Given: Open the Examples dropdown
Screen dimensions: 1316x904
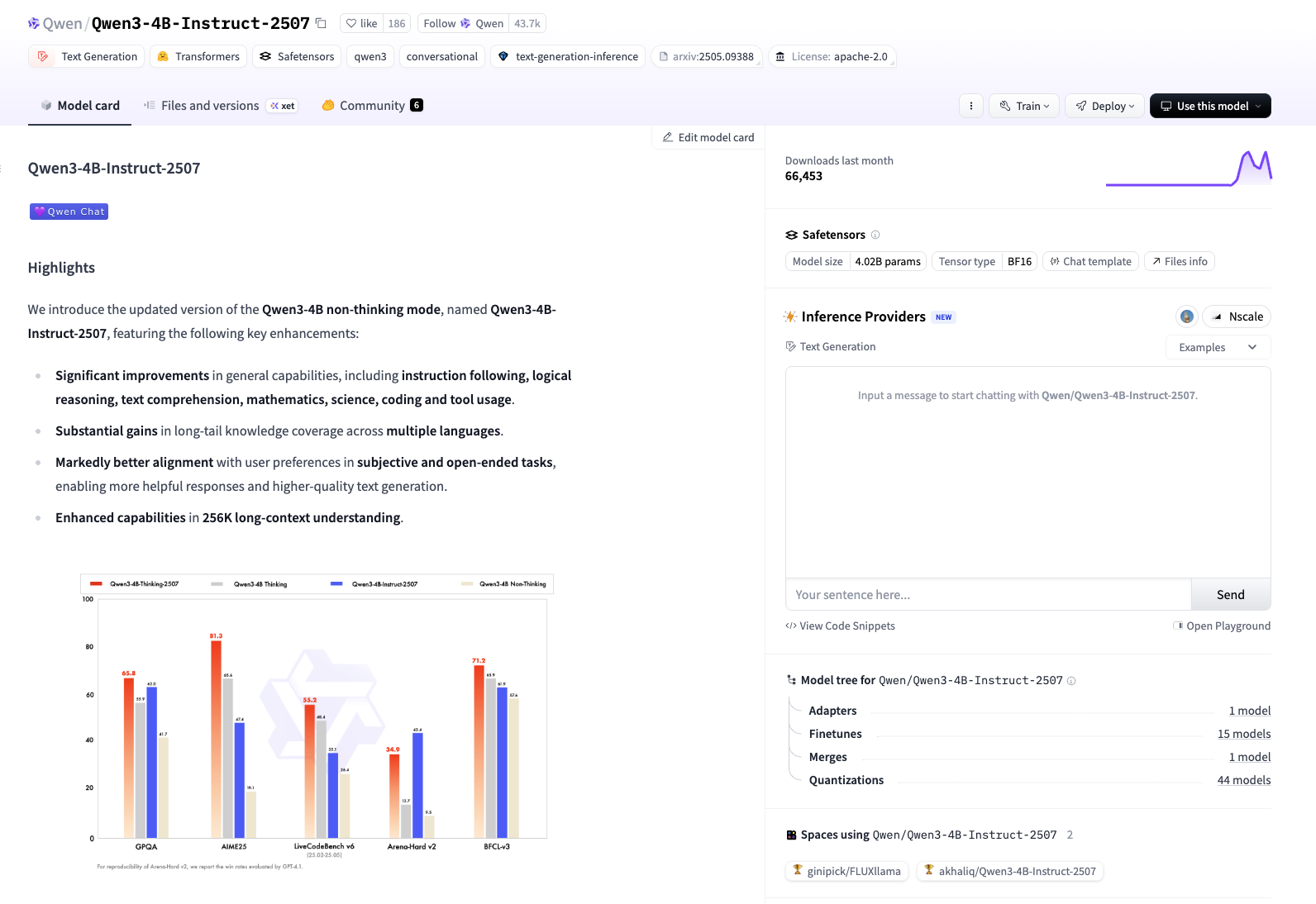Looking at the screenshot, I should (1218, 347).
